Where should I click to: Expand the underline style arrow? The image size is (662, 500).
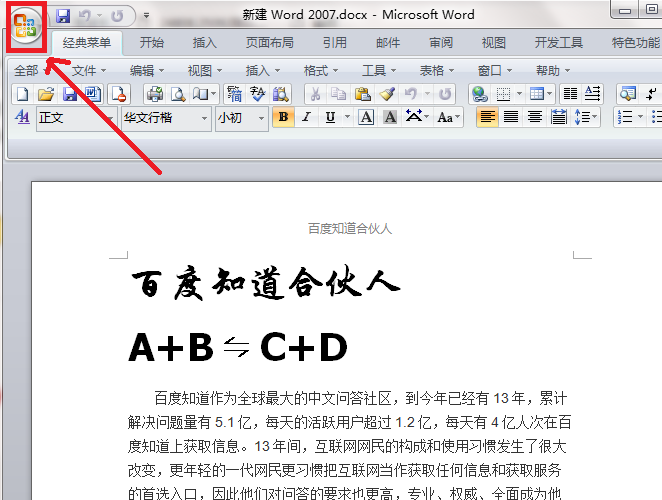[x=347, y=117]
